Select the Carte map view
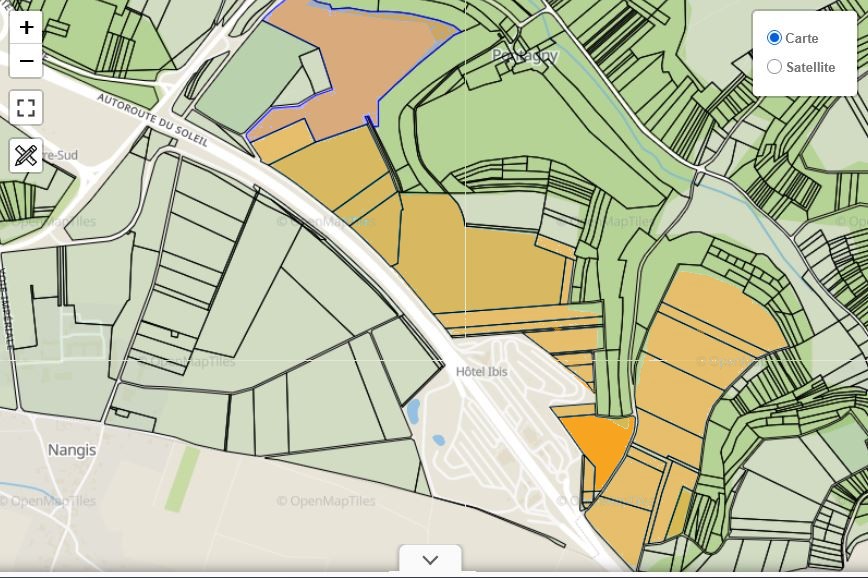This screenshot has height=578, width=868. click(x=774, y=38)
